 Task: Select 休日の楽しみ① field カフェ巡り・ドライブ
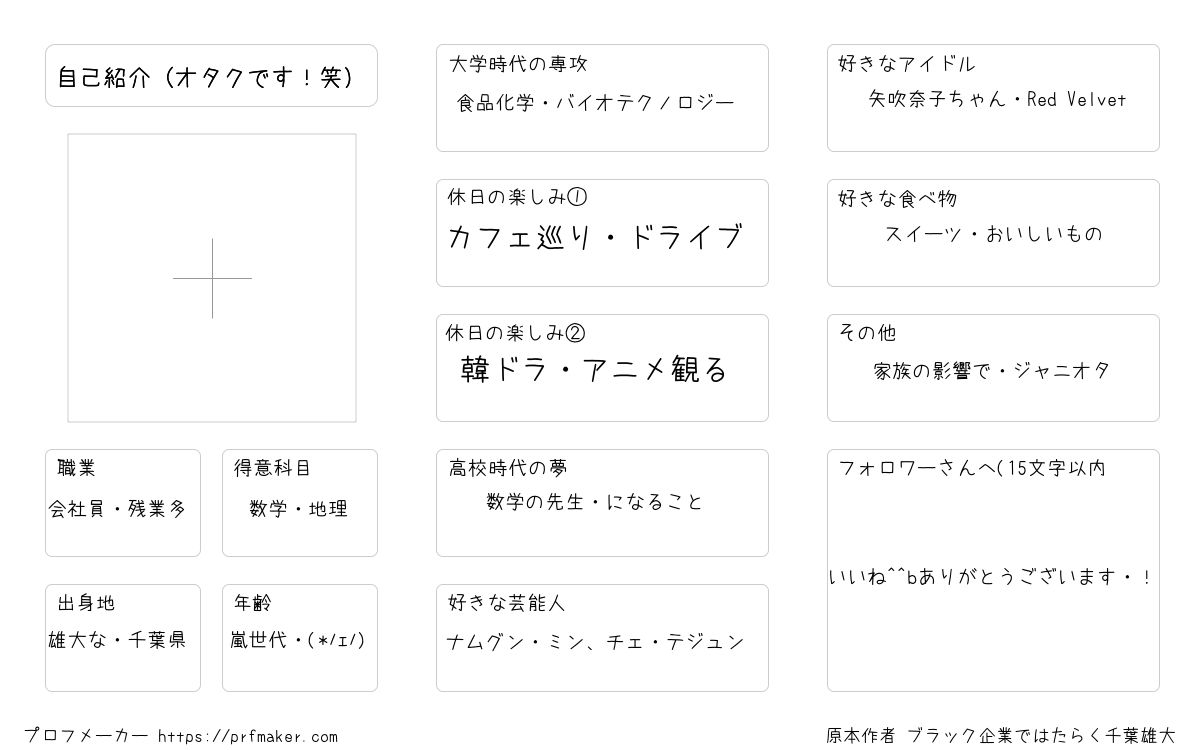point(602,233)
